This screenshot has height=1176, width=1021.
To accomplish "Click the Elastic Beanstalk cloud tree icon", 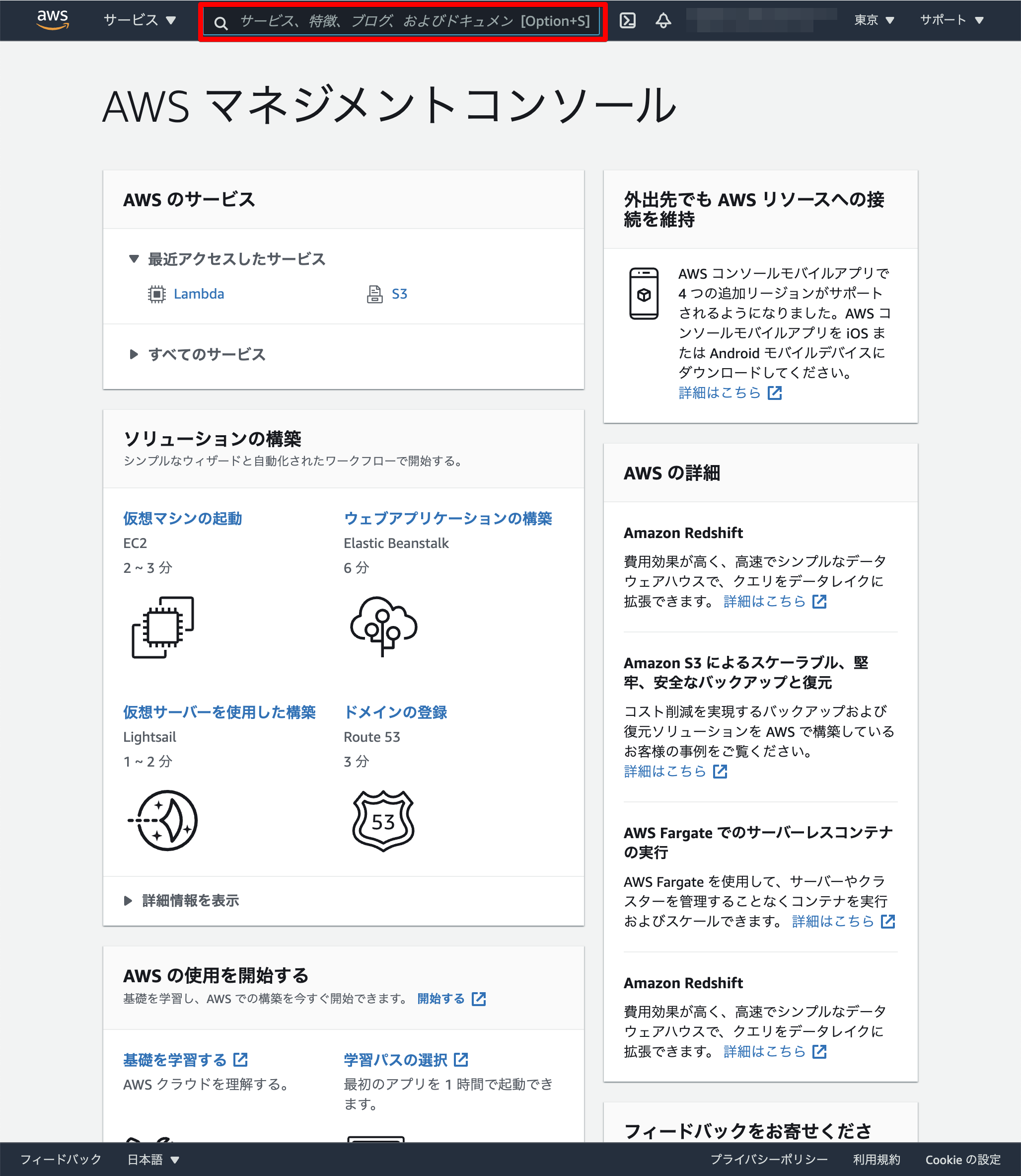I will [x=383, y=626].
